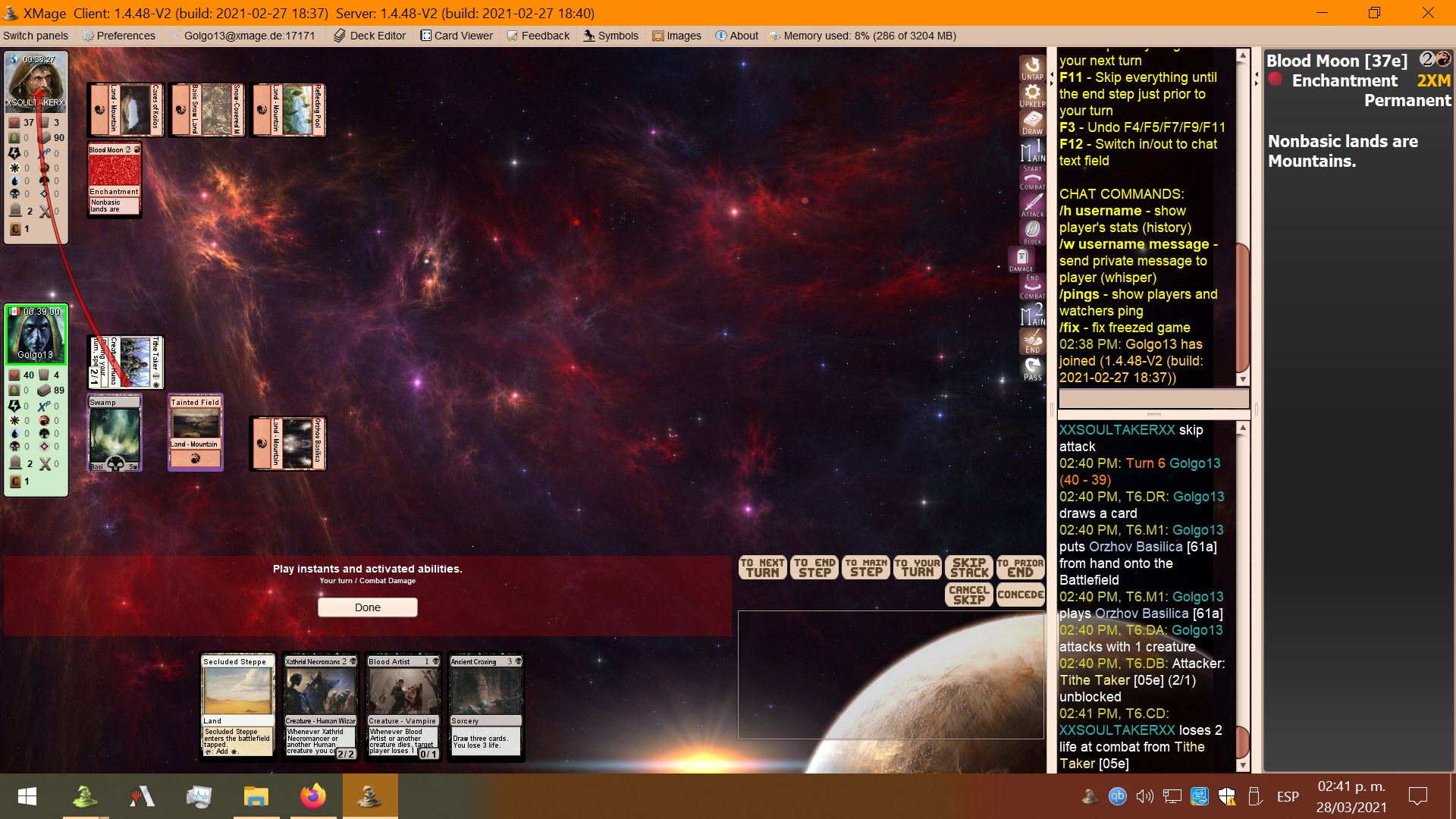Screen dimensions: 1456x819
Task: Click the Block shield phase icon
Action: tap(1032, 231)
